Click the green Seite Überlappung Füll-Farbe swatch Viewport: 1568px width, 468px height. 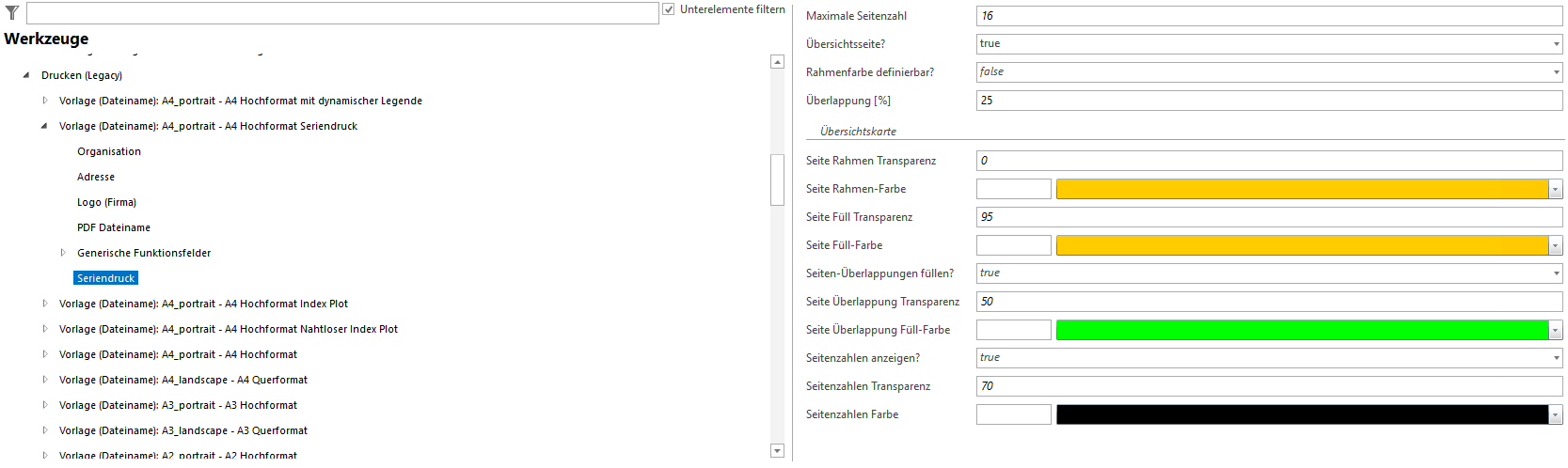click(x=1302, y=330)
